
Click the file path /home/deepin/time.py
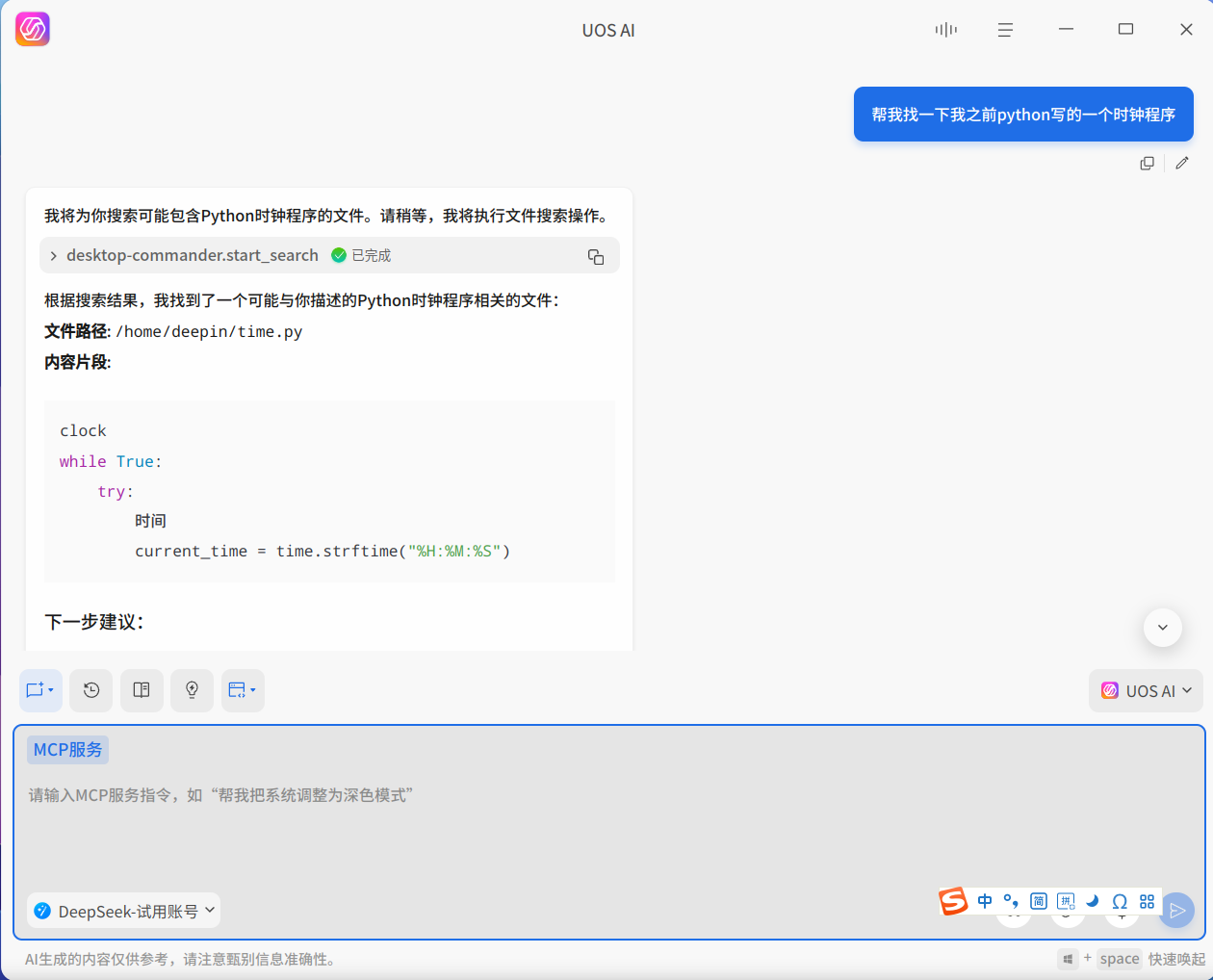[x=209, y=332]
